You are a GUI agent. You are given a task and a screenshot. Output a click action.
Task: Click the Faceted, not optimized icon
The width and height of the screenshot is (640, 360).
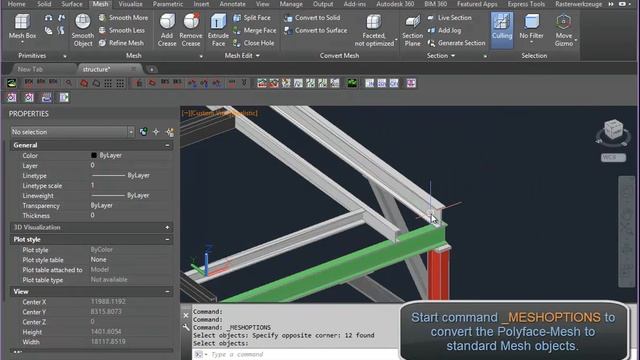click(x=374, y=22)
